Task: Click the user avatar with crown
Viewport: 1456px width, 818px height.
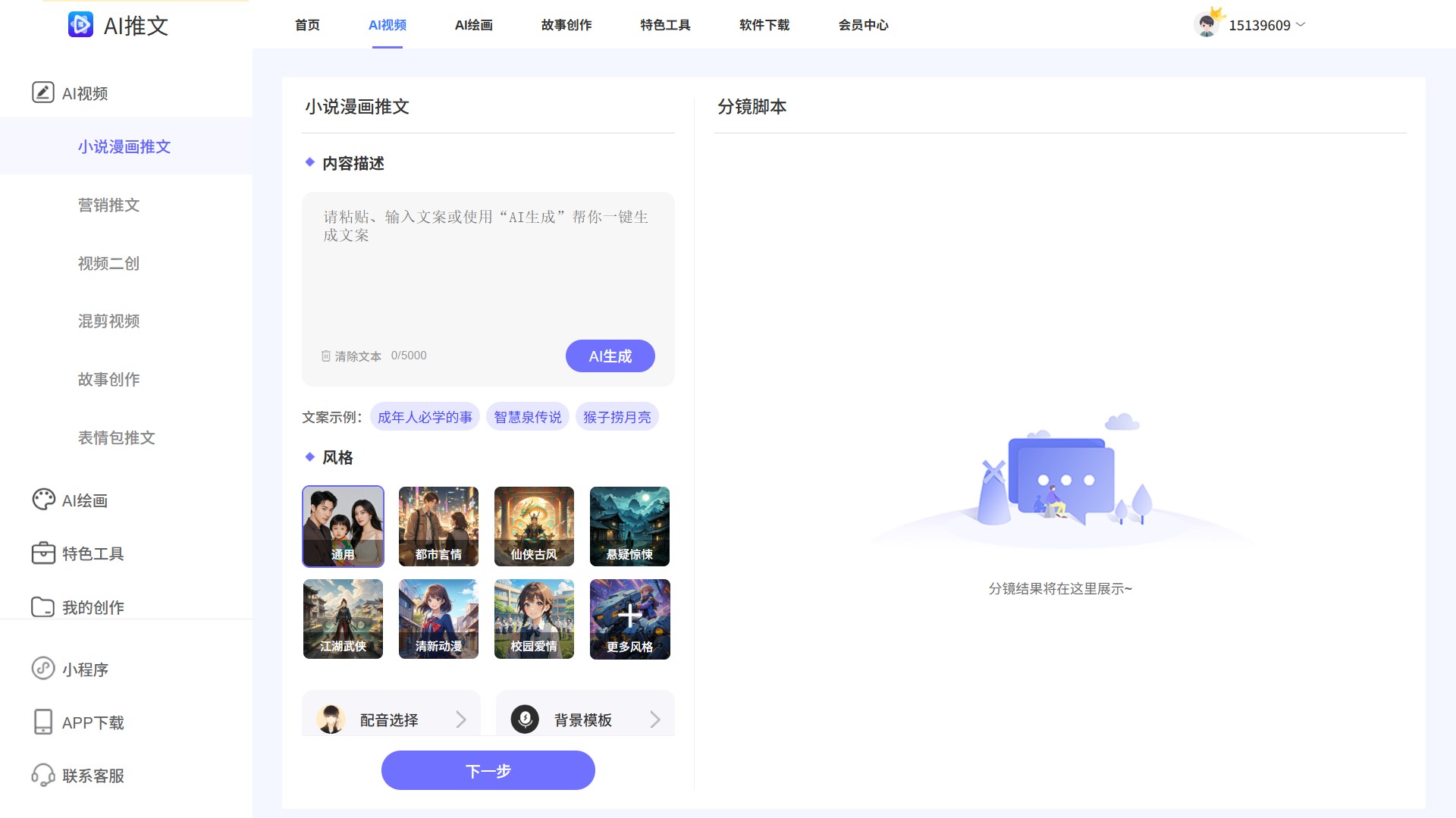Action: coord(1207,24)
